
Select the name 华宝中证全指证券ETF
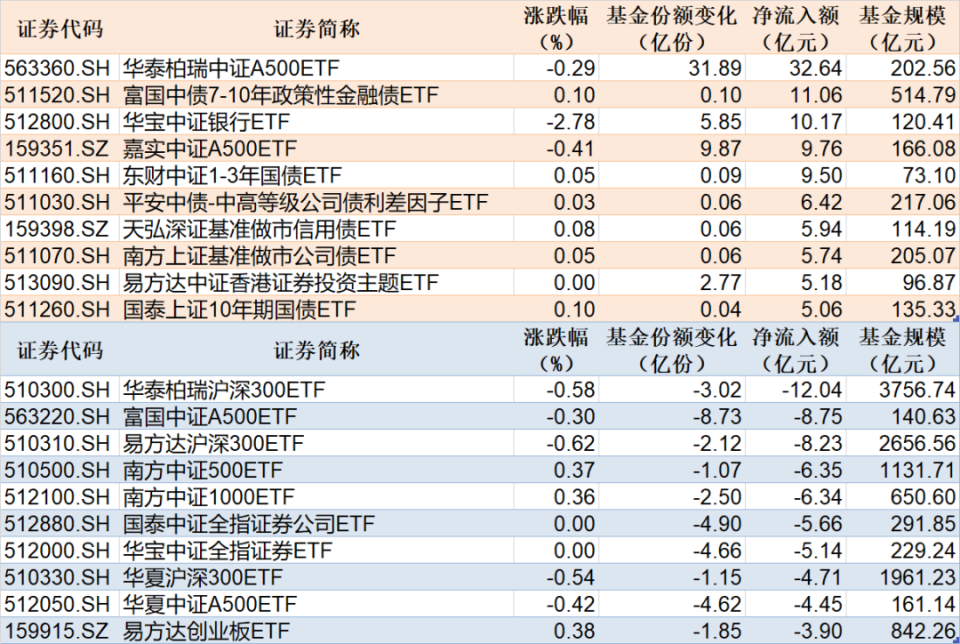pyautogui.click(x=227, y=551)
